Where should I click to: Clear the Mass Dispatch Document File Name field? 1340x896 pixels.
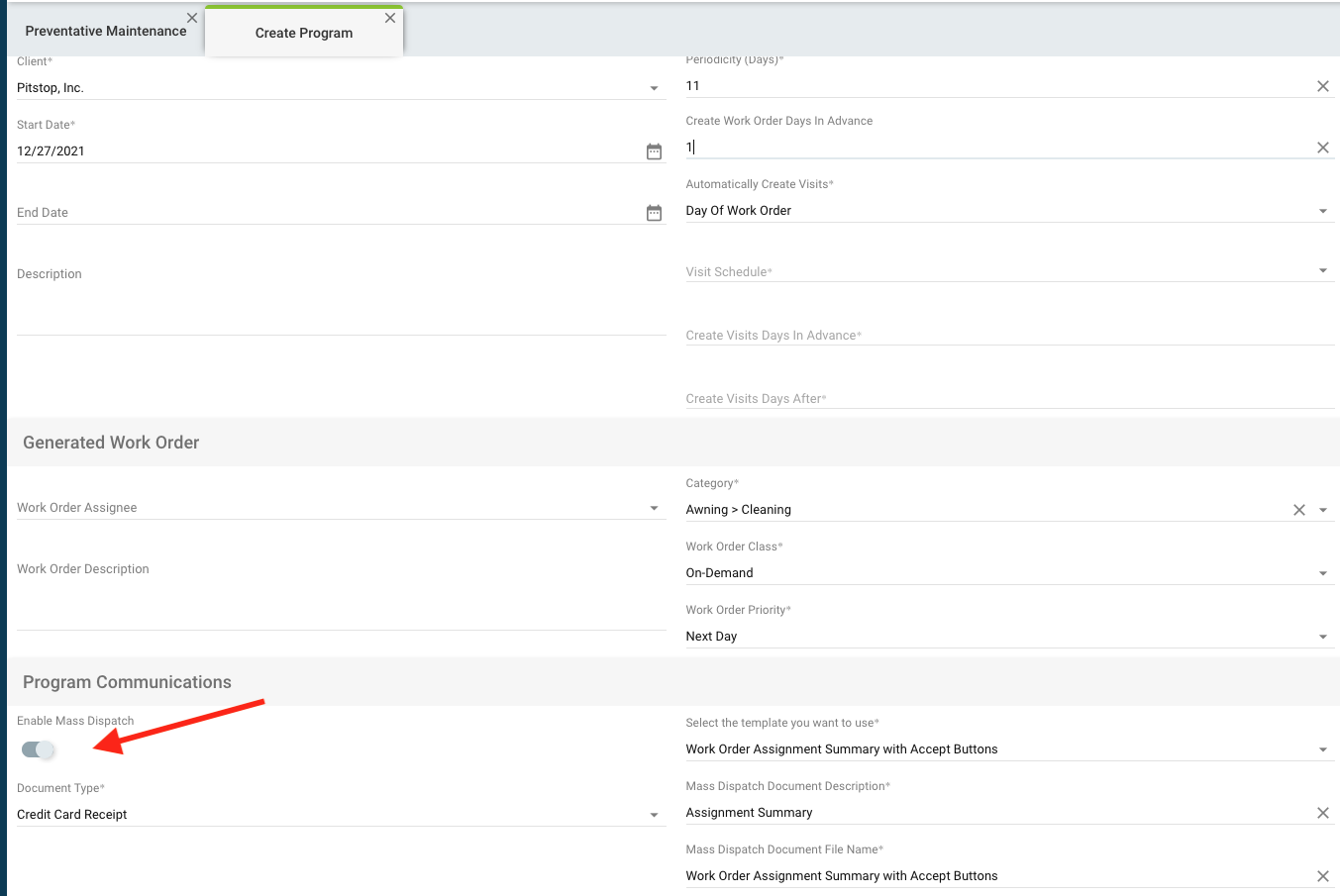1322,876
